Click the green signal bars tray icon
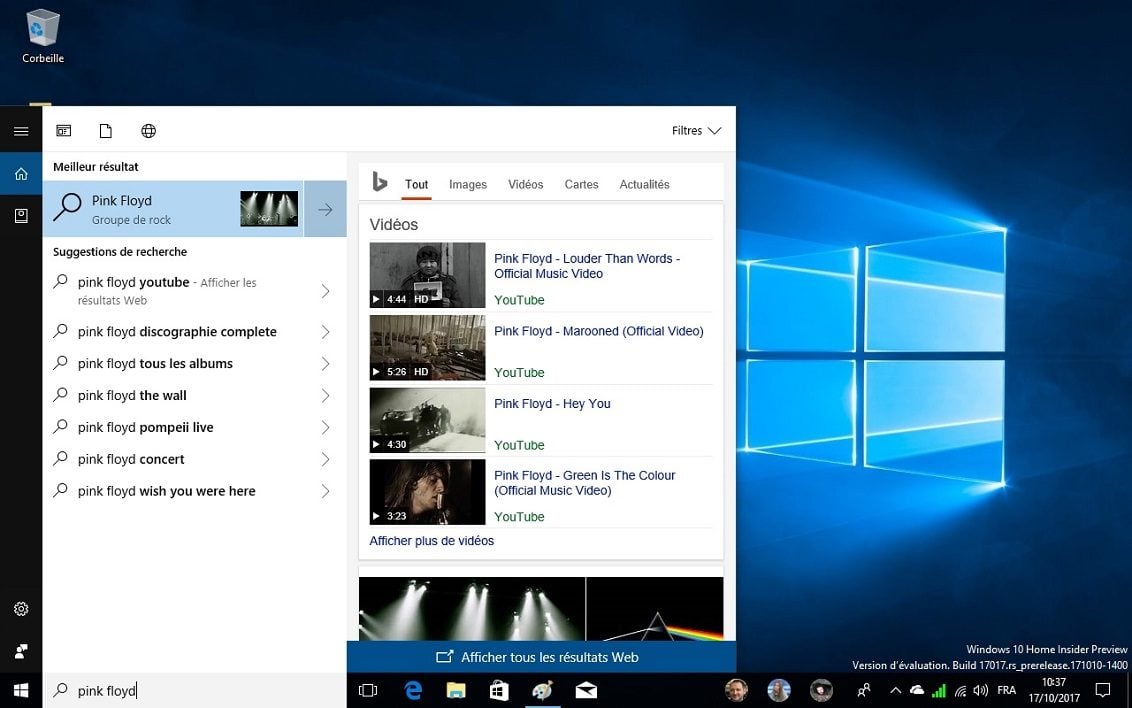 [x=939, y=691]
